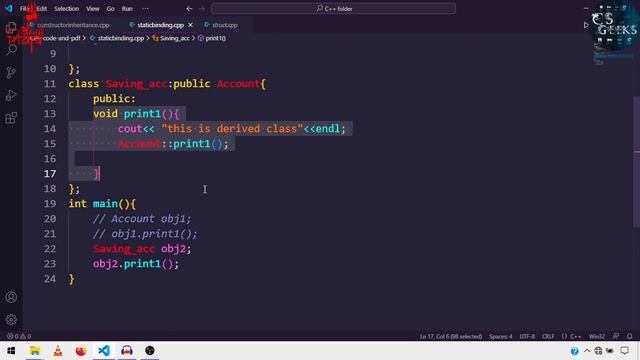640x360 pixels.
Task: Click the C++ folder search box
Action: 333,9
